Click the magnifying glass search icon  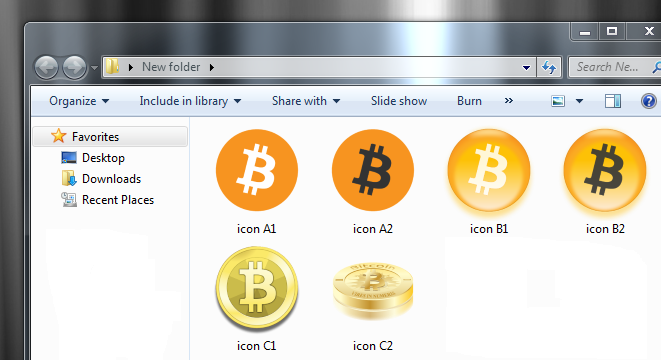(656, 67)
